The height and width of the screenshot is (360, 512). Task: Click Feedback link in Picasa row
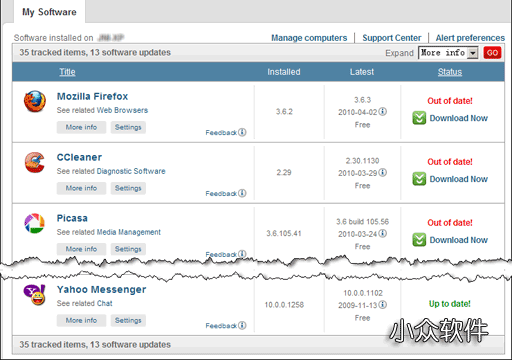pos(221,254)
